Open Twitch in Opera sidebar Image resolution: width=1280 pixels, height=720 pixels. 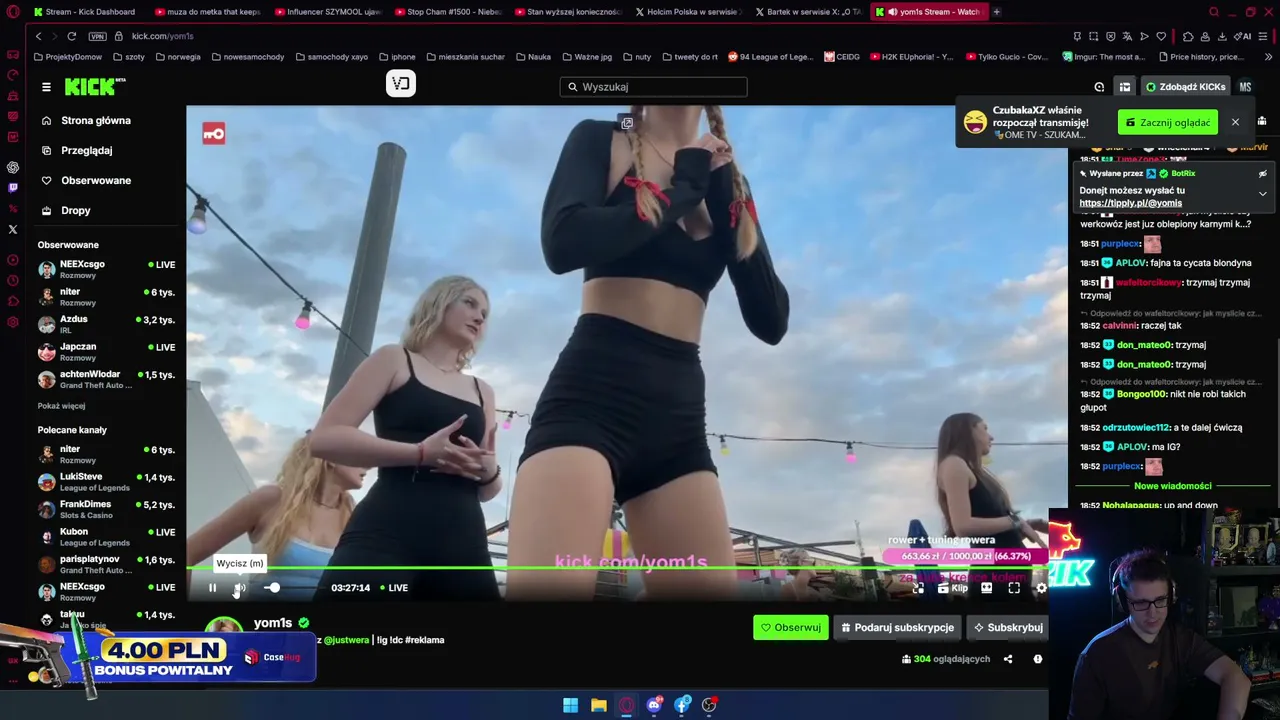pos(13,187)
